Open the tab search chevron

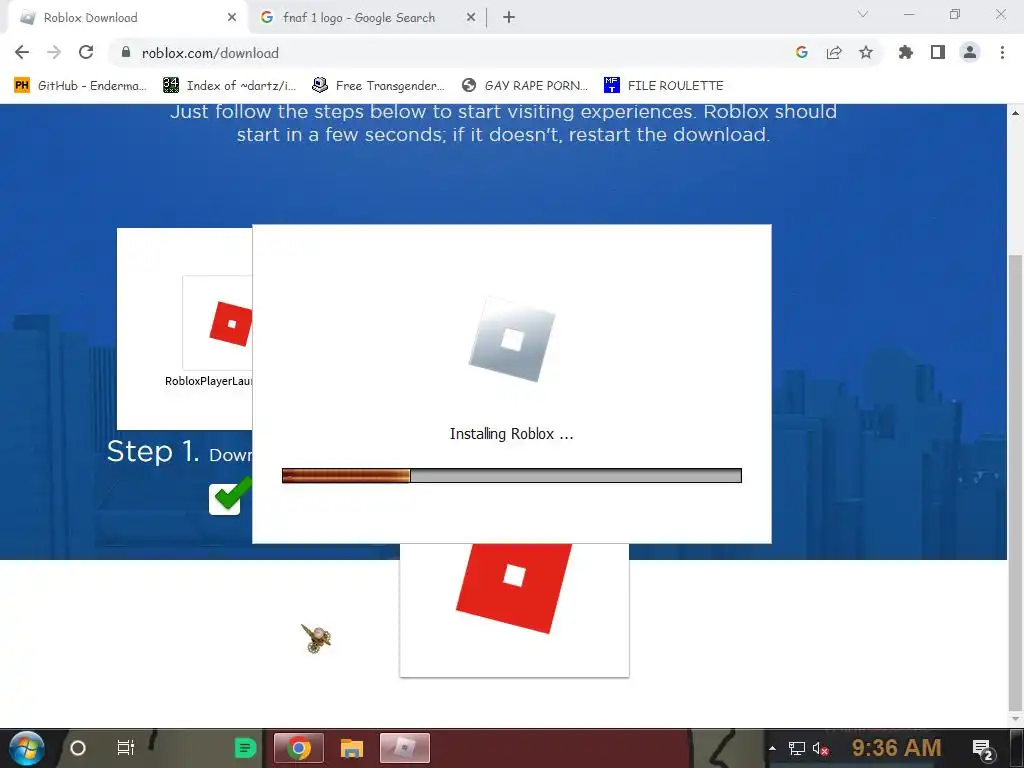coord(863,14)
